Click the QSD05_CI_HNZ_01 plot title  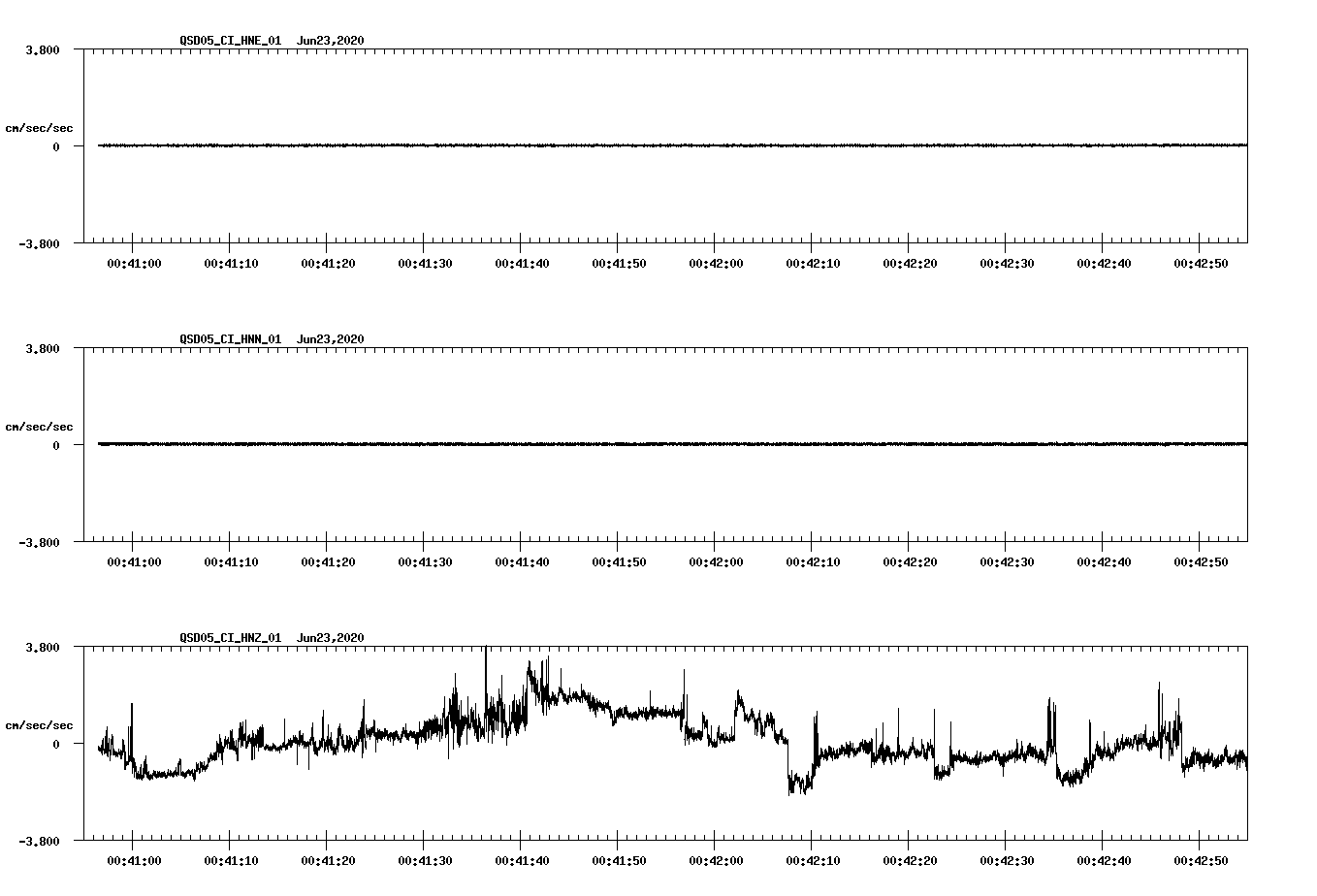(231, 638)
